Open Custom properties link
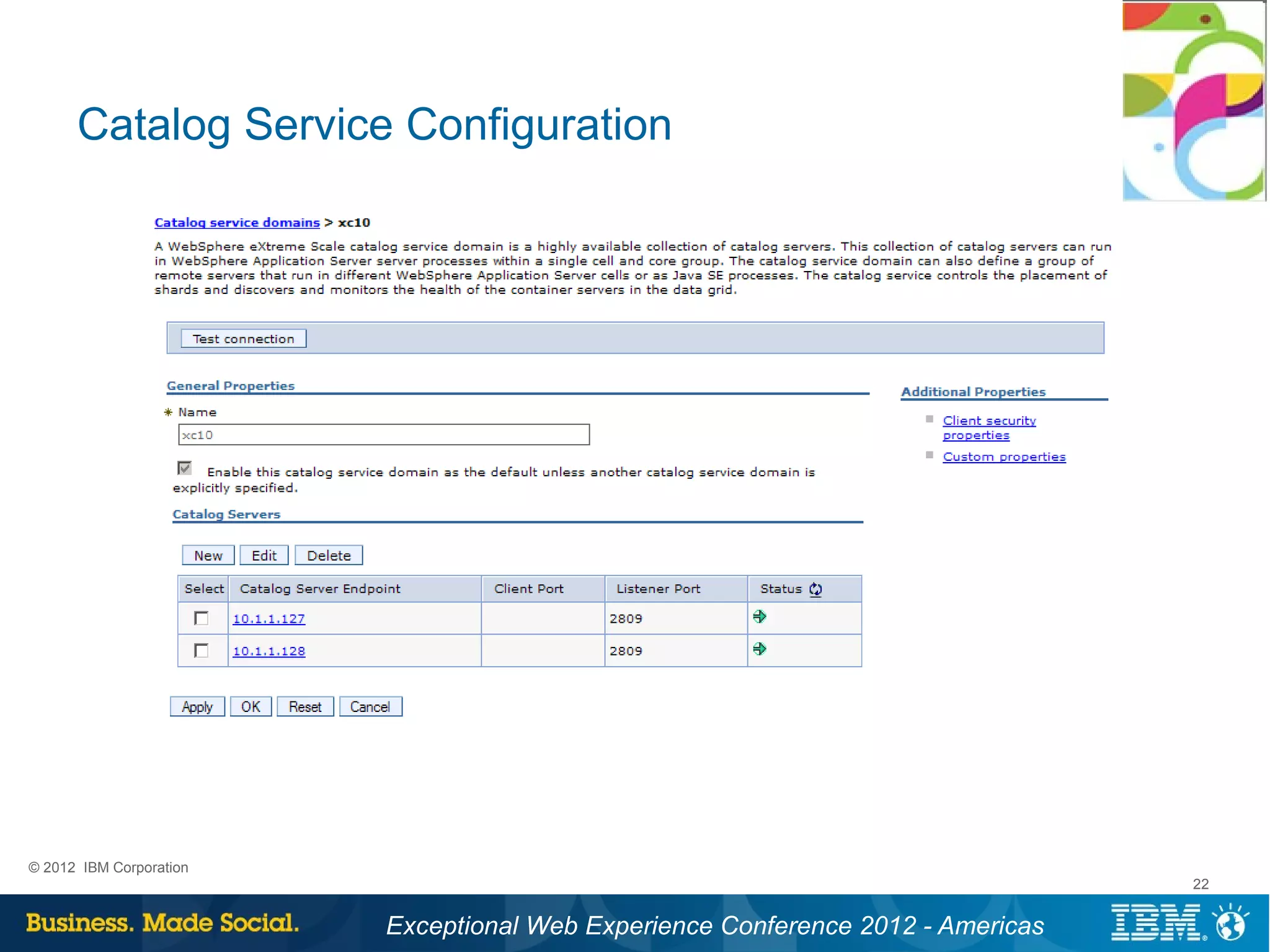 1004,457
